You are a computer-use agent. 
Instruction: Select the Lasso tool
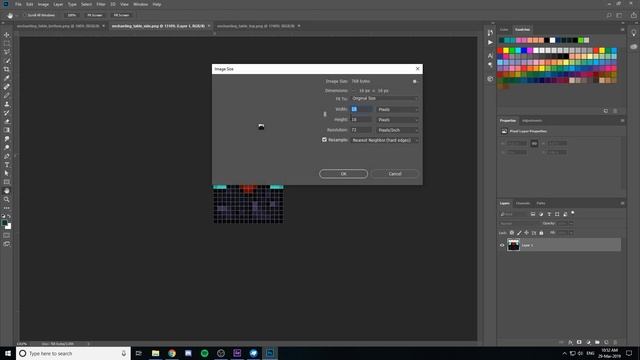(7, 52)
